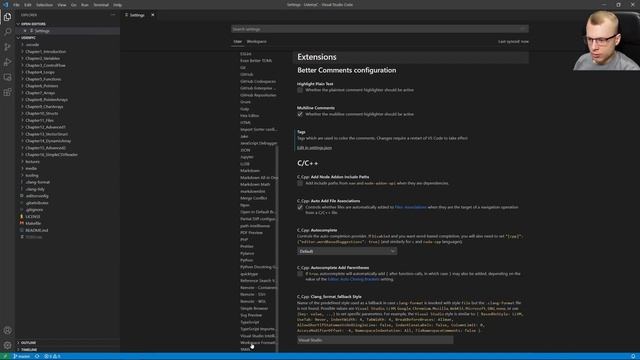Screen dimensions: 640x360
Task: Open the C_Cpp Autocomplete dropdown
Action: click(x=347, y=251)
